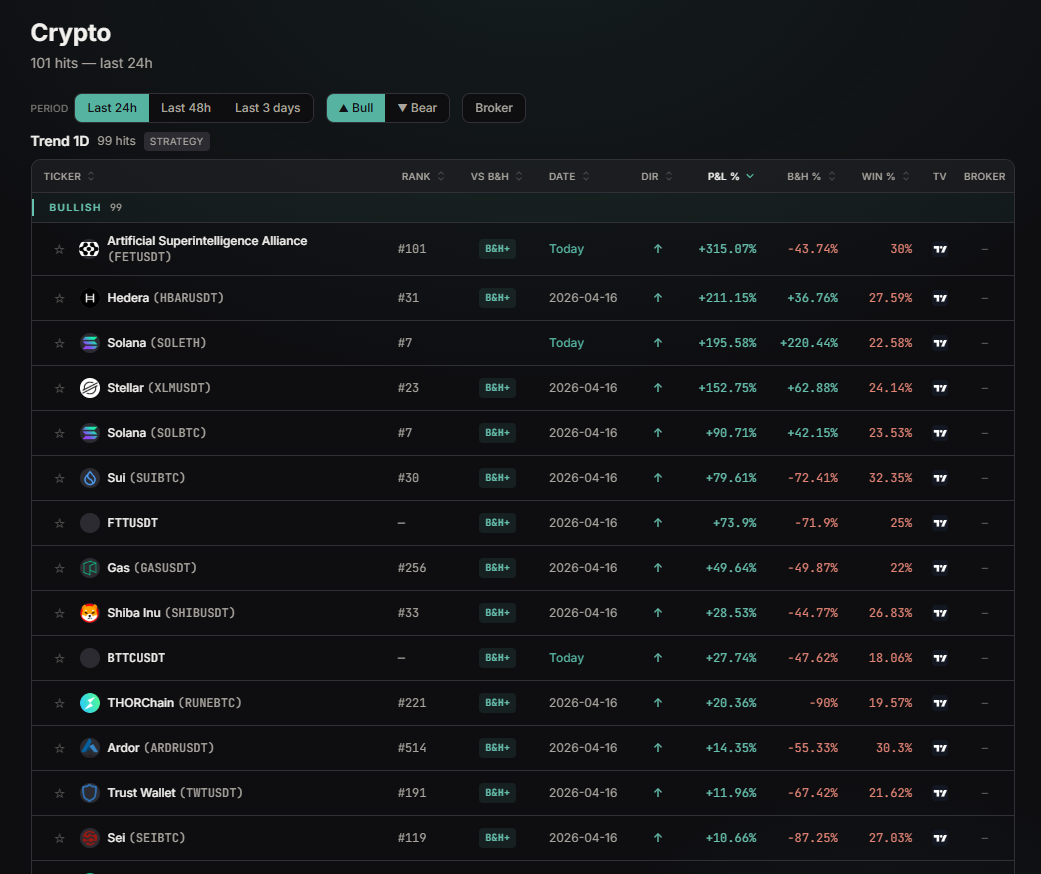Click the Today date in SOLETH row

[566, 343]
